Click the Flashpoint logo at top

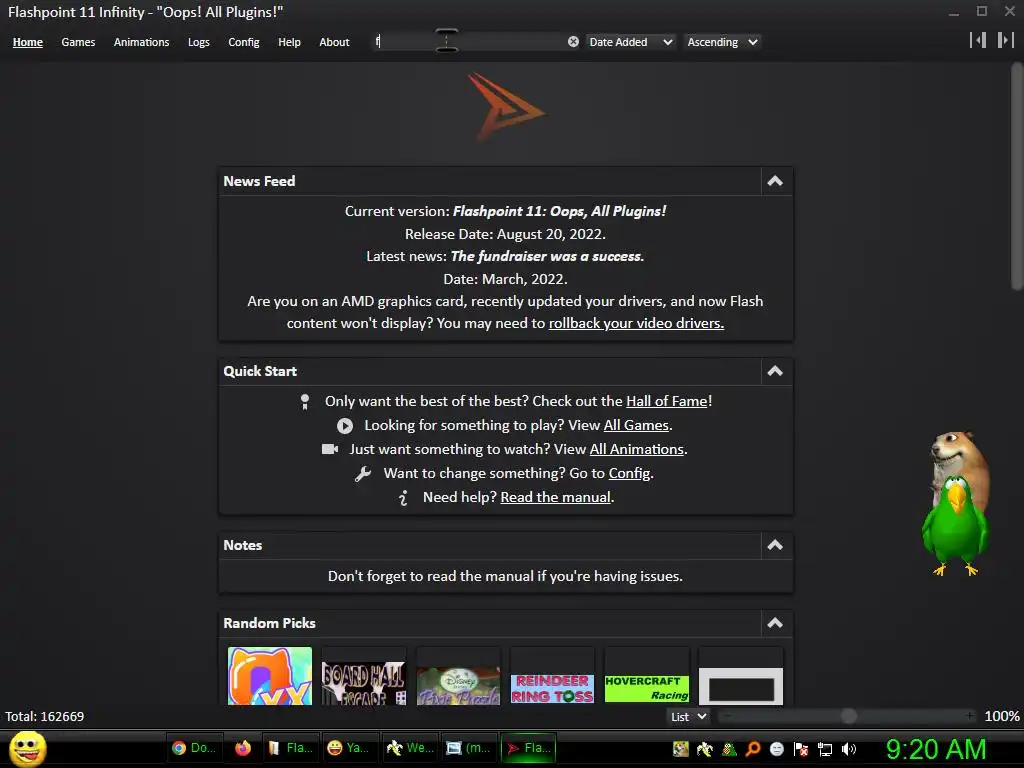coord(505,107)
